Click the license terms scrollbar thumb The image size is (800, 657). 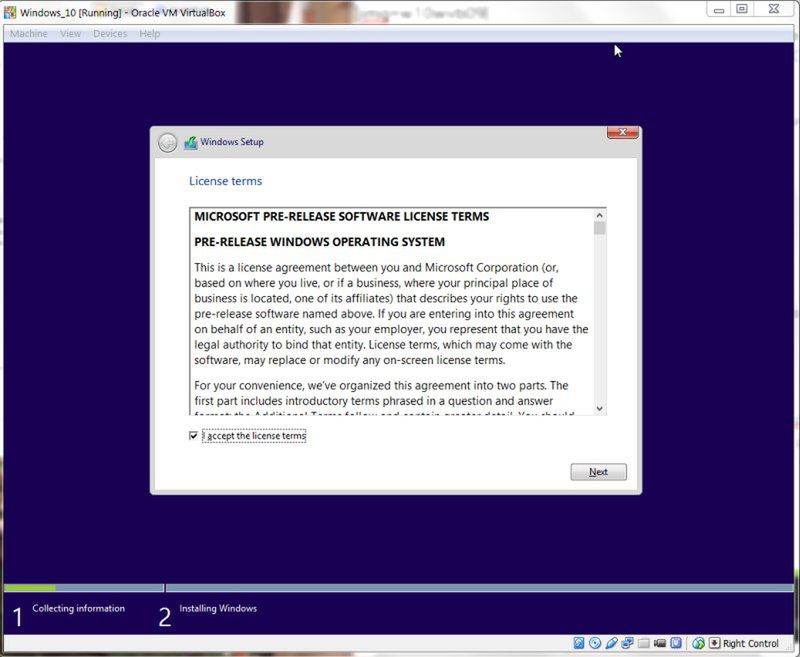(x=599, y=228)
